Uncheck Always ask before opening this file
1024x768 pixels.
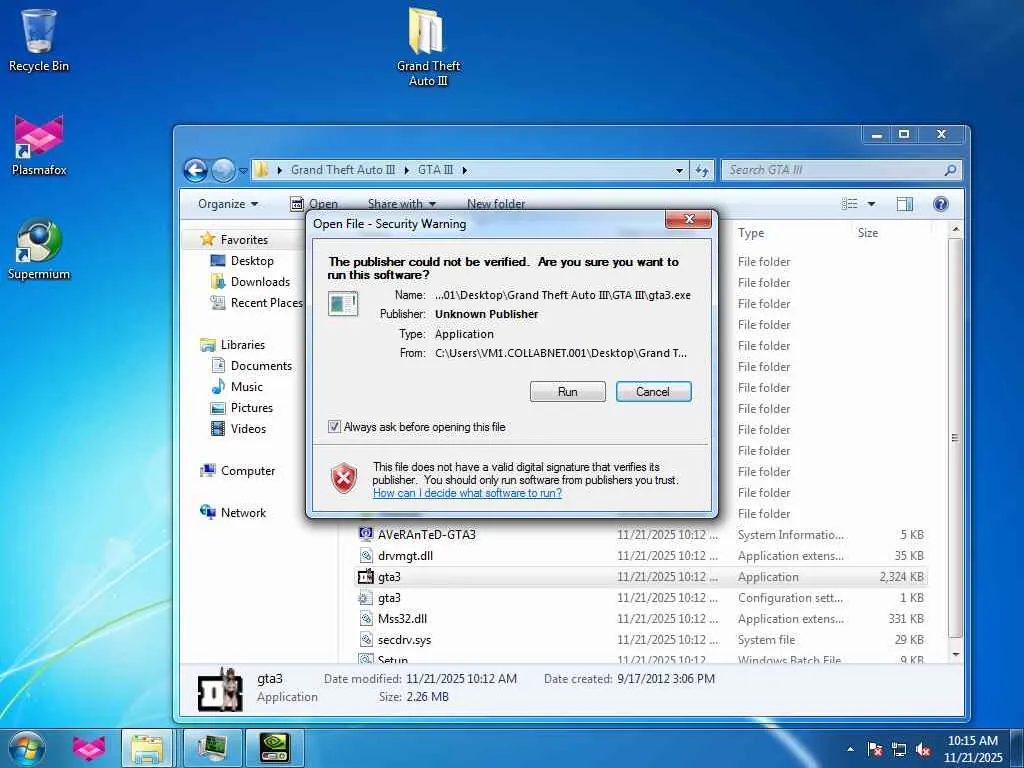334,426
